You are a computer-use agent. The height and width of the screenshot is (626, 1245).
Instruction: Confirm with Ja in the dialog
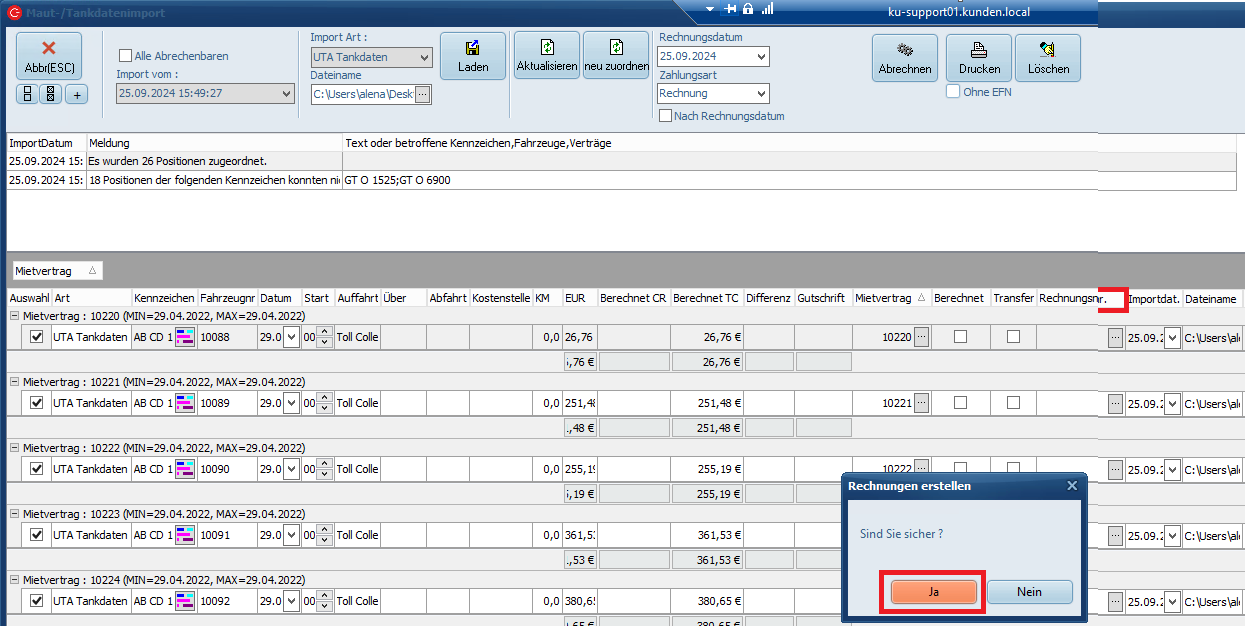933,592
